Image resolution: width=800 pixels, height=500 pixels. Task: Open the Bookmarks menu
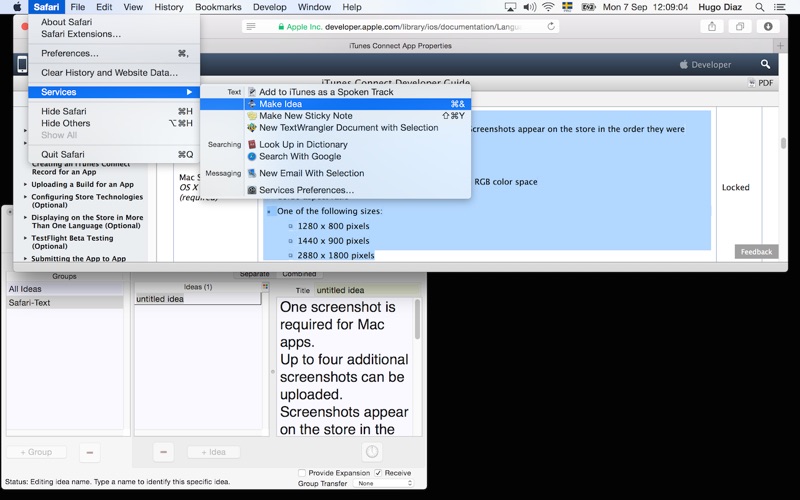click(x=218, y=7)
